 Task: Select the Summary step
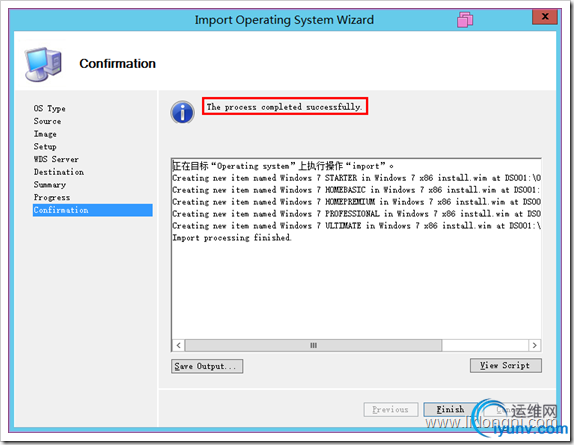[x=50, y=184]
